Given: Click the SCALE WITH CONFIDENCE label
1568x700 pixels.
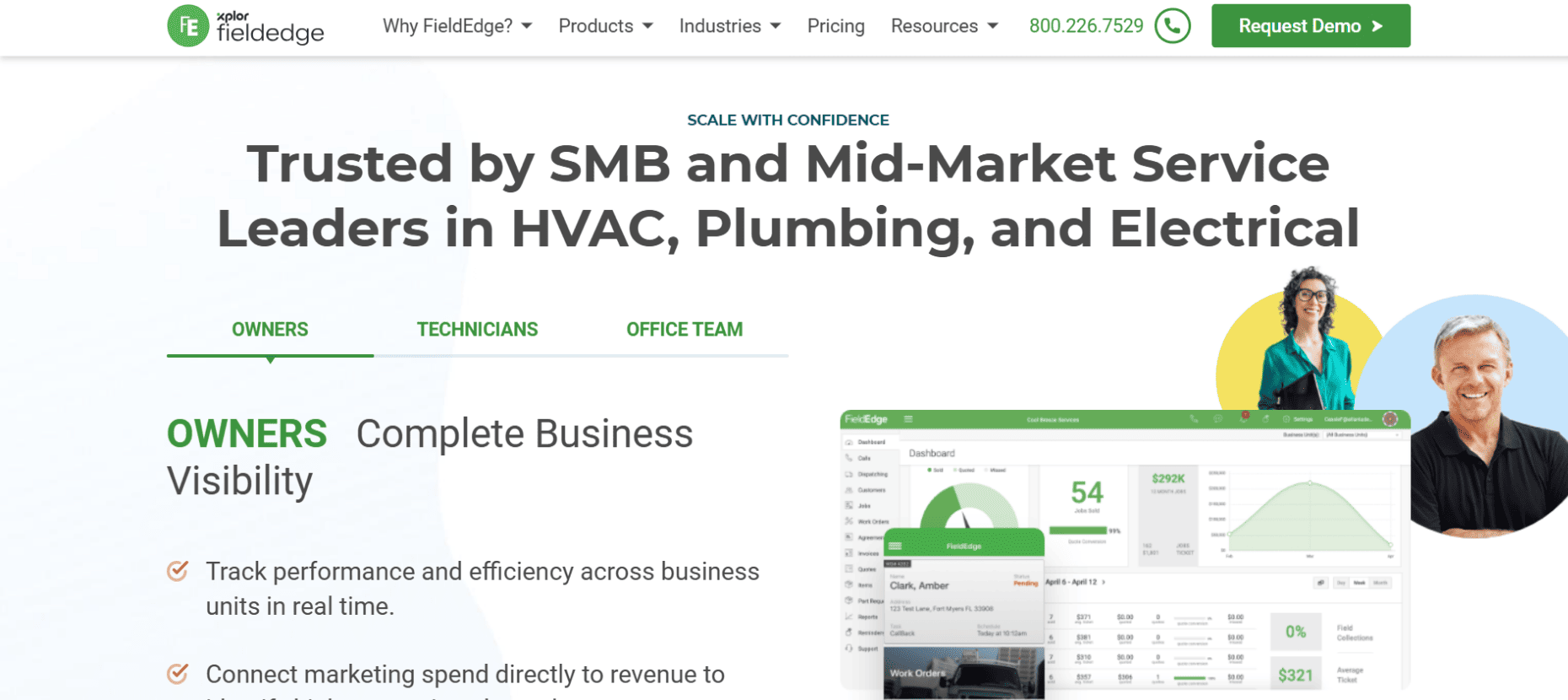Looking at the screenshot, I should [x=787, y=120].
